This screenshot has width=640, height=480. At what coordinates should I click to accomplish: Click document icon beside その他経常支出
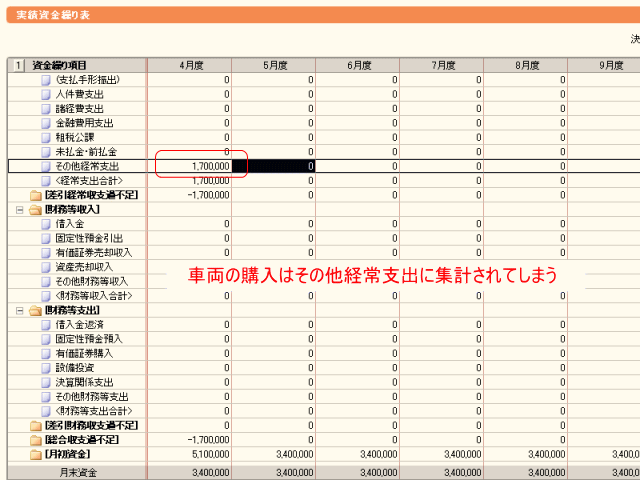pyautogui.click(x=46, y=167)
